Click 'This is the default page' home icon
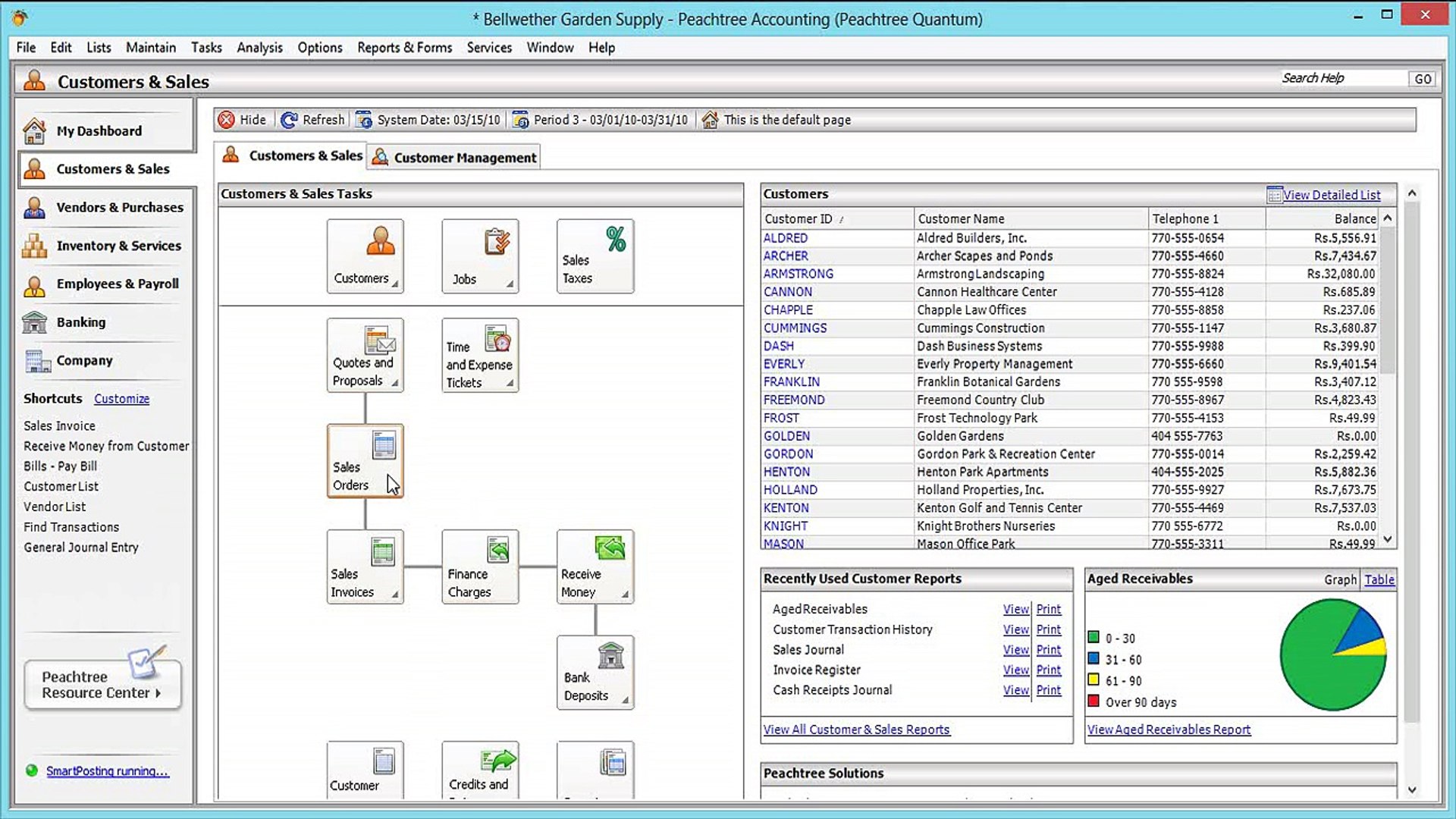Image resolution: width=1456 pixels, height=819 pixels. 710,120
